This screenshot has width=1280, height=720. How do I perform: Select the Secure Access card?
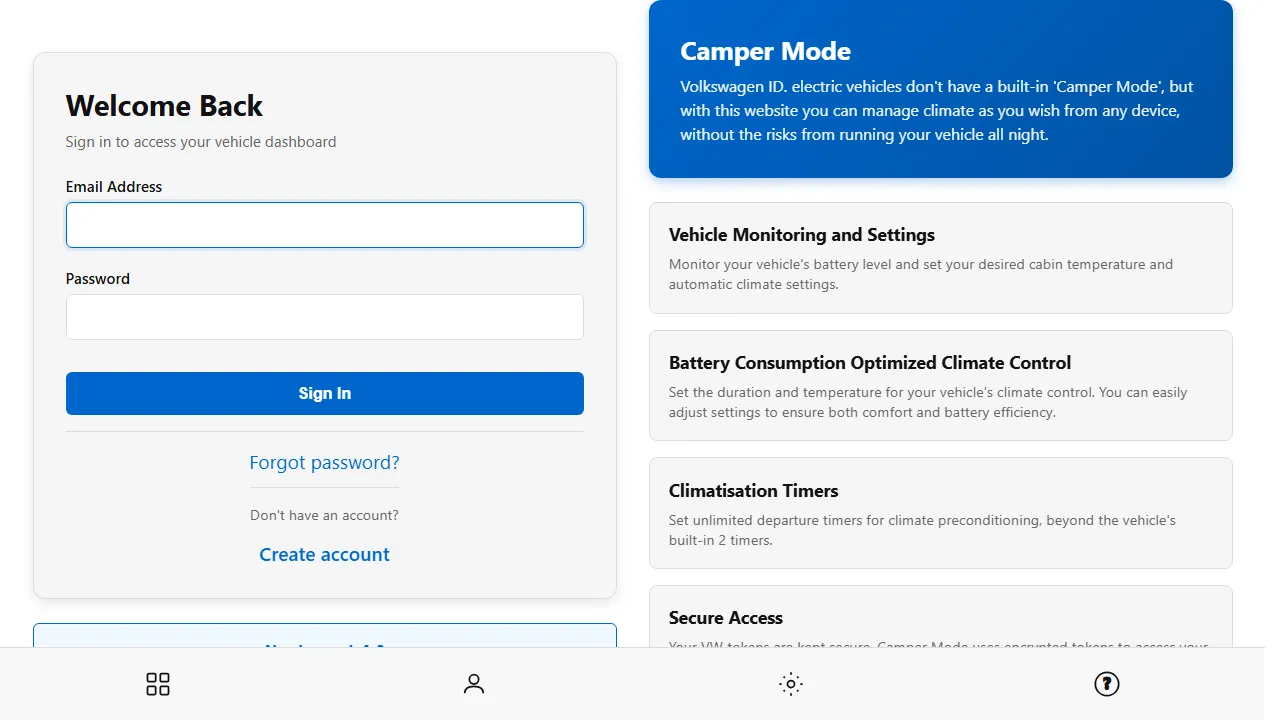click(x=940, y=625)
